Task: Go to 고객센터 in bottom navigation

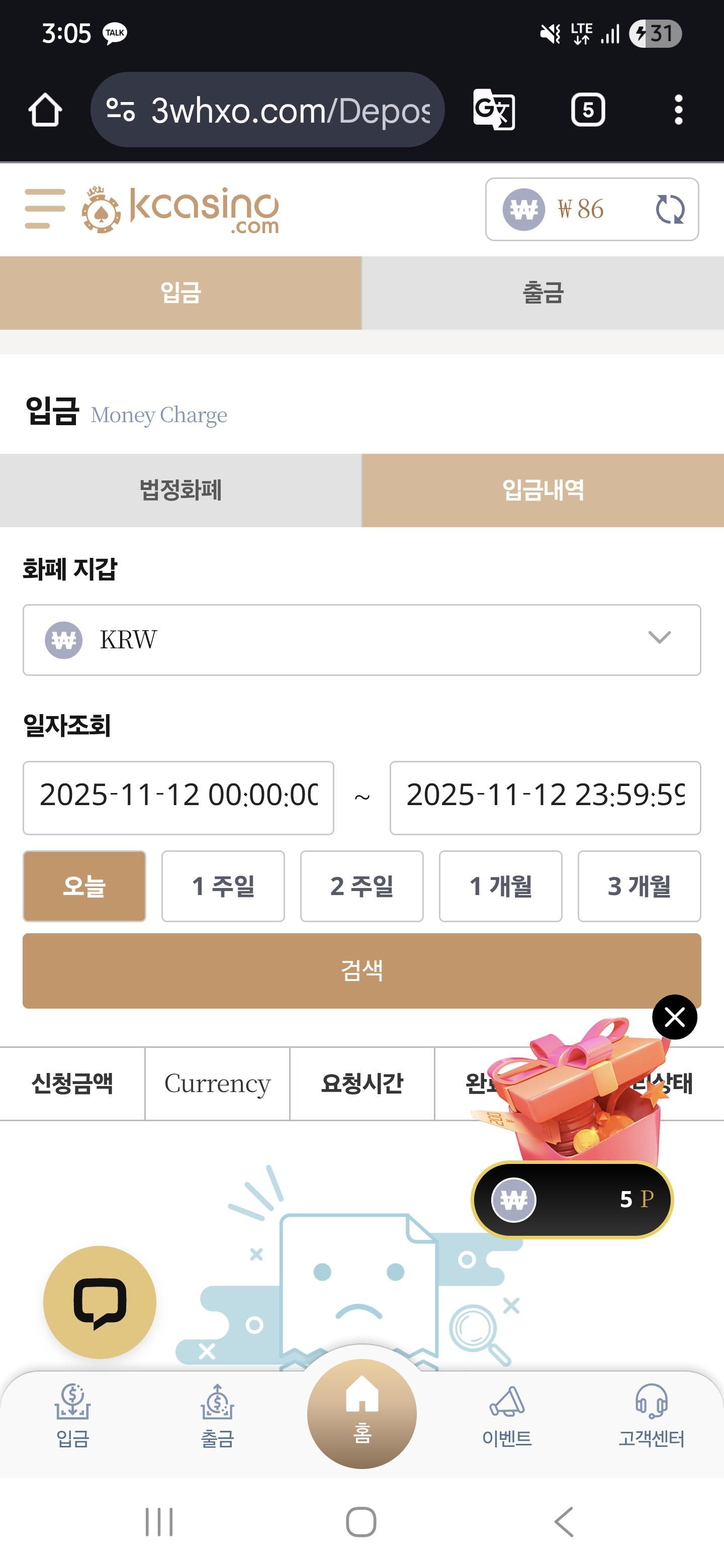Action: point(651,1416)
